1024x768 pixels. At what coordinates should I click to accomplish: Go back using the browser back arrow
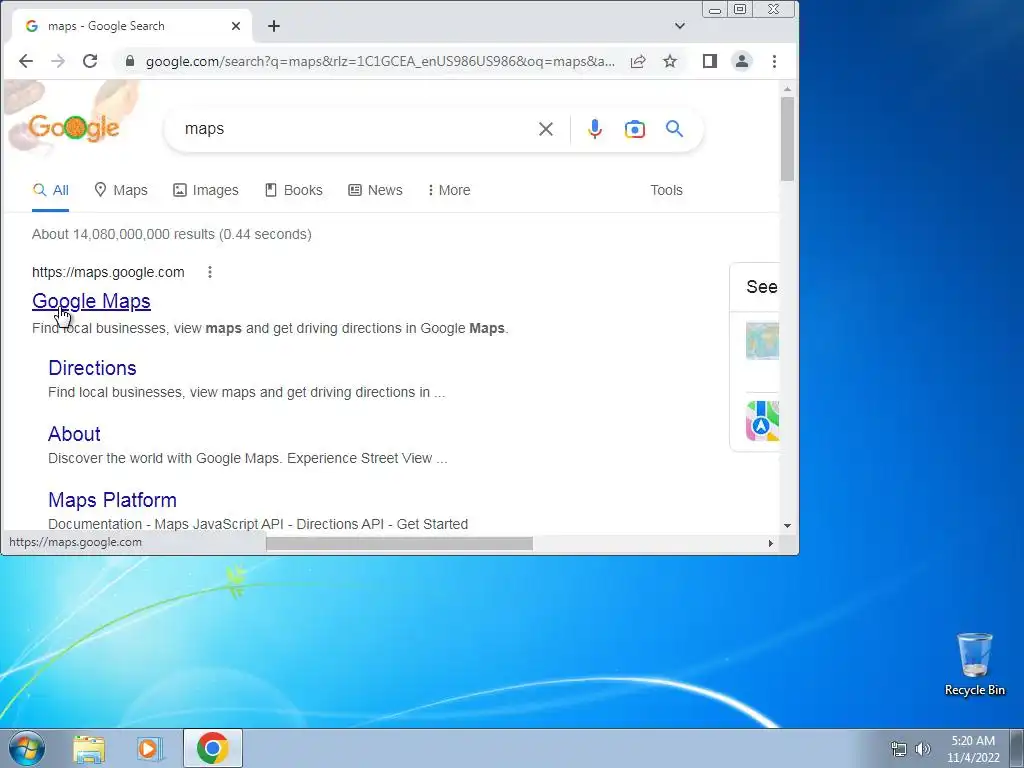(25, 61)
